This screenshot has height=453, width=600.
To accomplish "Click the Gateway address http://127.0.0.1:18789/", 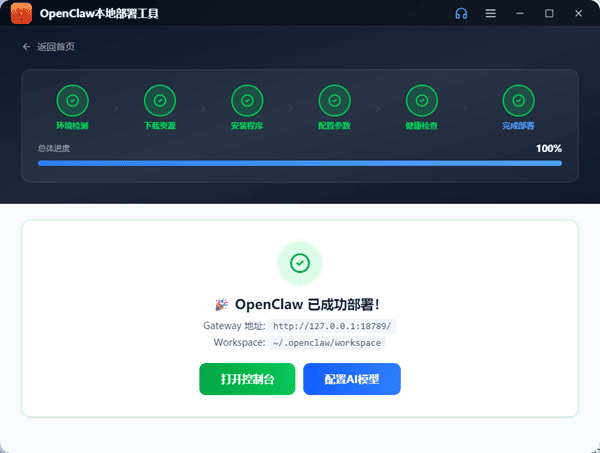I will (333, 325).
